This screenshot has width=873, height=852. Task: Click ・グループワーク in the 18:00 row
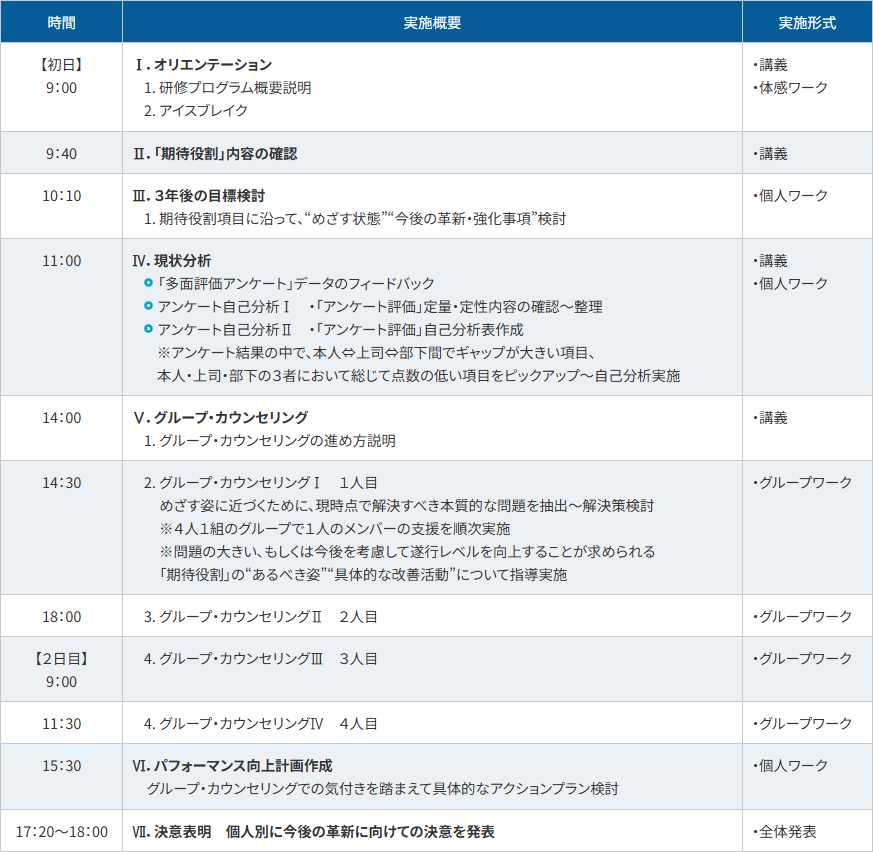(802, 617)
